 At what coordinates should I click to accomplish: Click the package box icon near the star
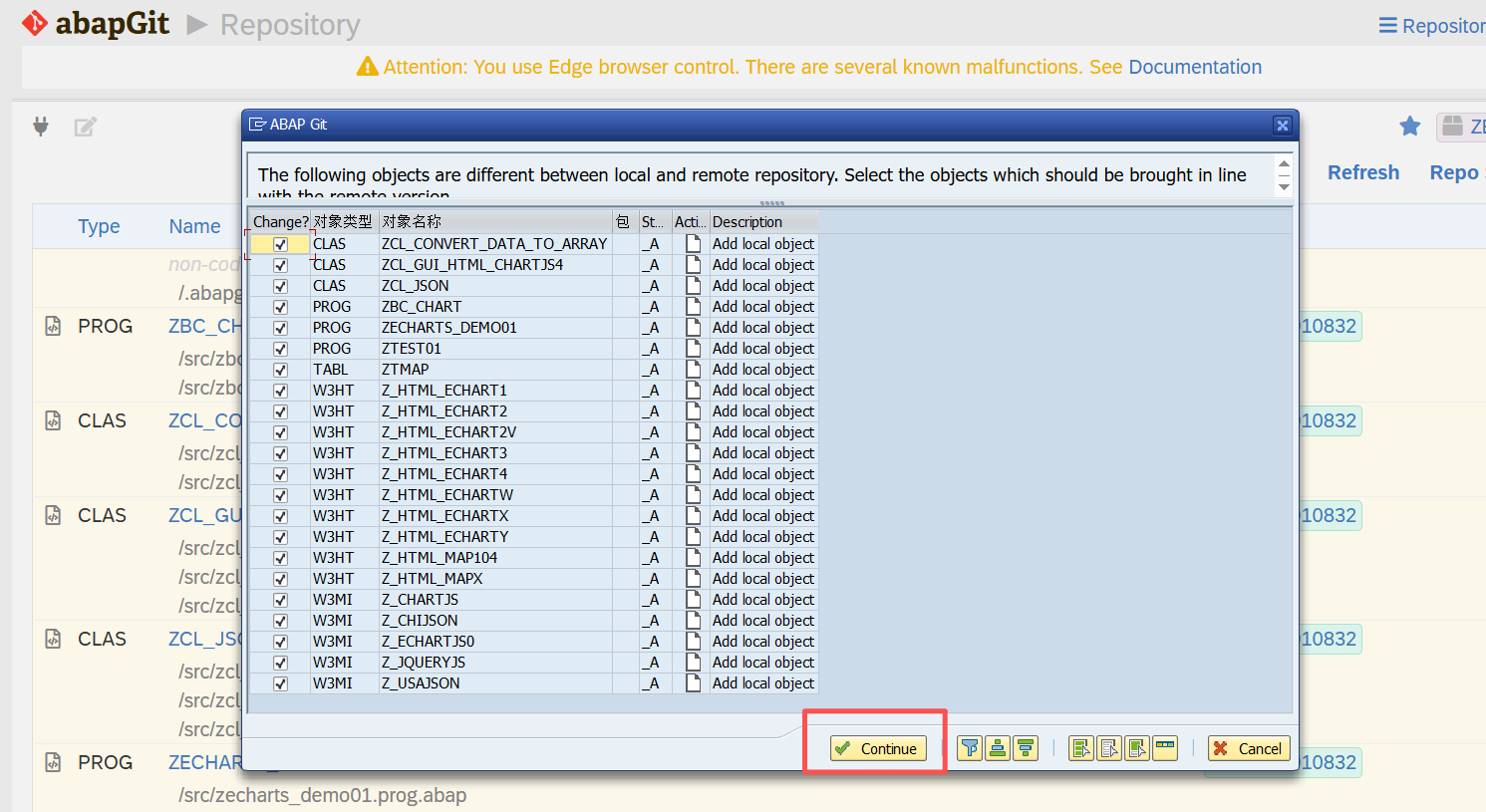tap(1453, 126)
